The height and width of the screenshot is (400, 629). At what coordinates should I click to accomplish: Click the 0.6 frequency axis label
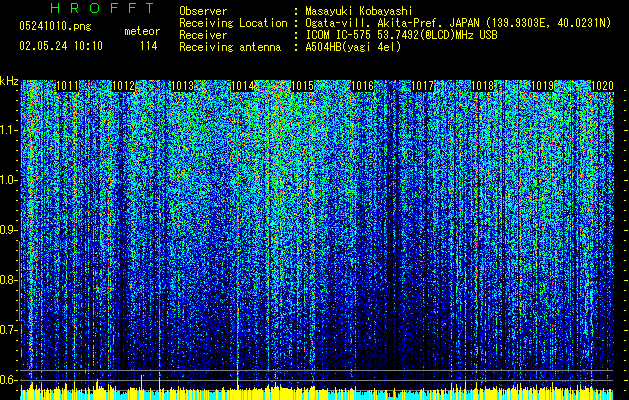point(9,380)
